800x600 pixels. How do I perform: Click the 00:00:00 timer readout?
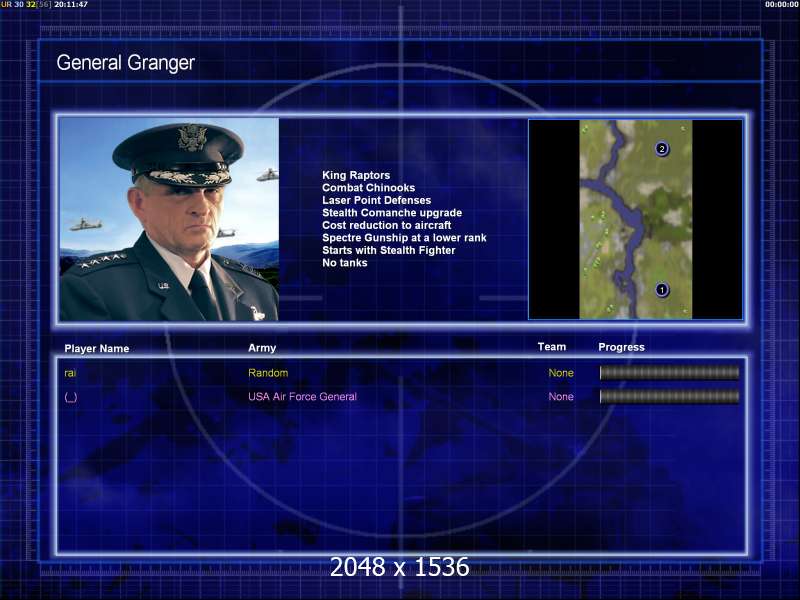782,4
